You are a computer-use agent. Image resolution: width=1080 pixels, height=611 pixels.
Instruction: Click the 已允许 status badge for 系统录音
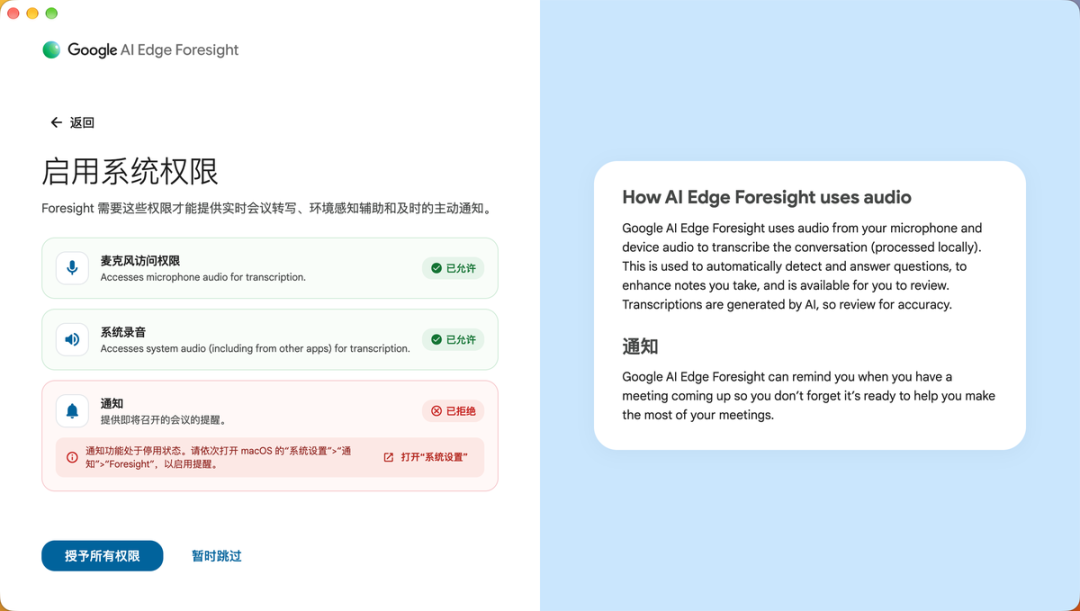(x=453, y=340)
